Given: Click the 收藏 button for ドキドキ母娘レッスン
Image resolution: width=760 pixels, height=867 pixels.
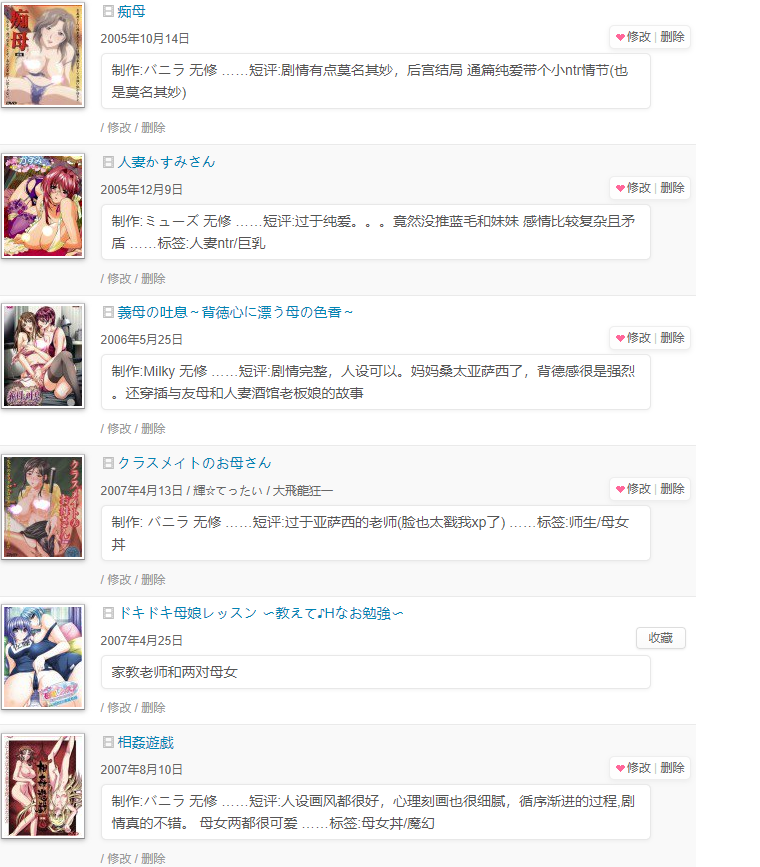Looking at the screenshot, I should pos(660,638).
